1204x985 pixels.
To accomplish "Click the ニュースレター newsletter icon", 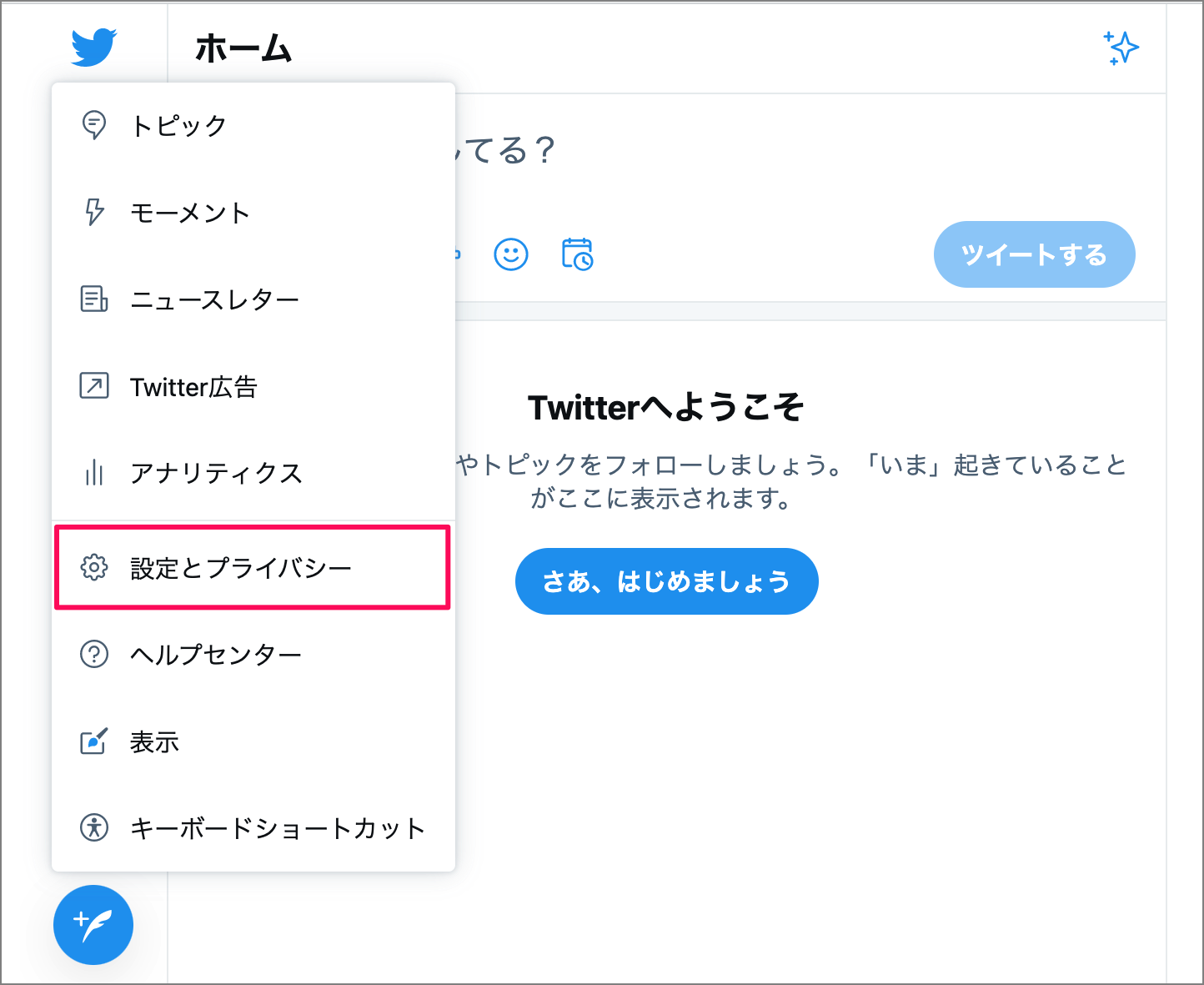I will click(94, 299).
